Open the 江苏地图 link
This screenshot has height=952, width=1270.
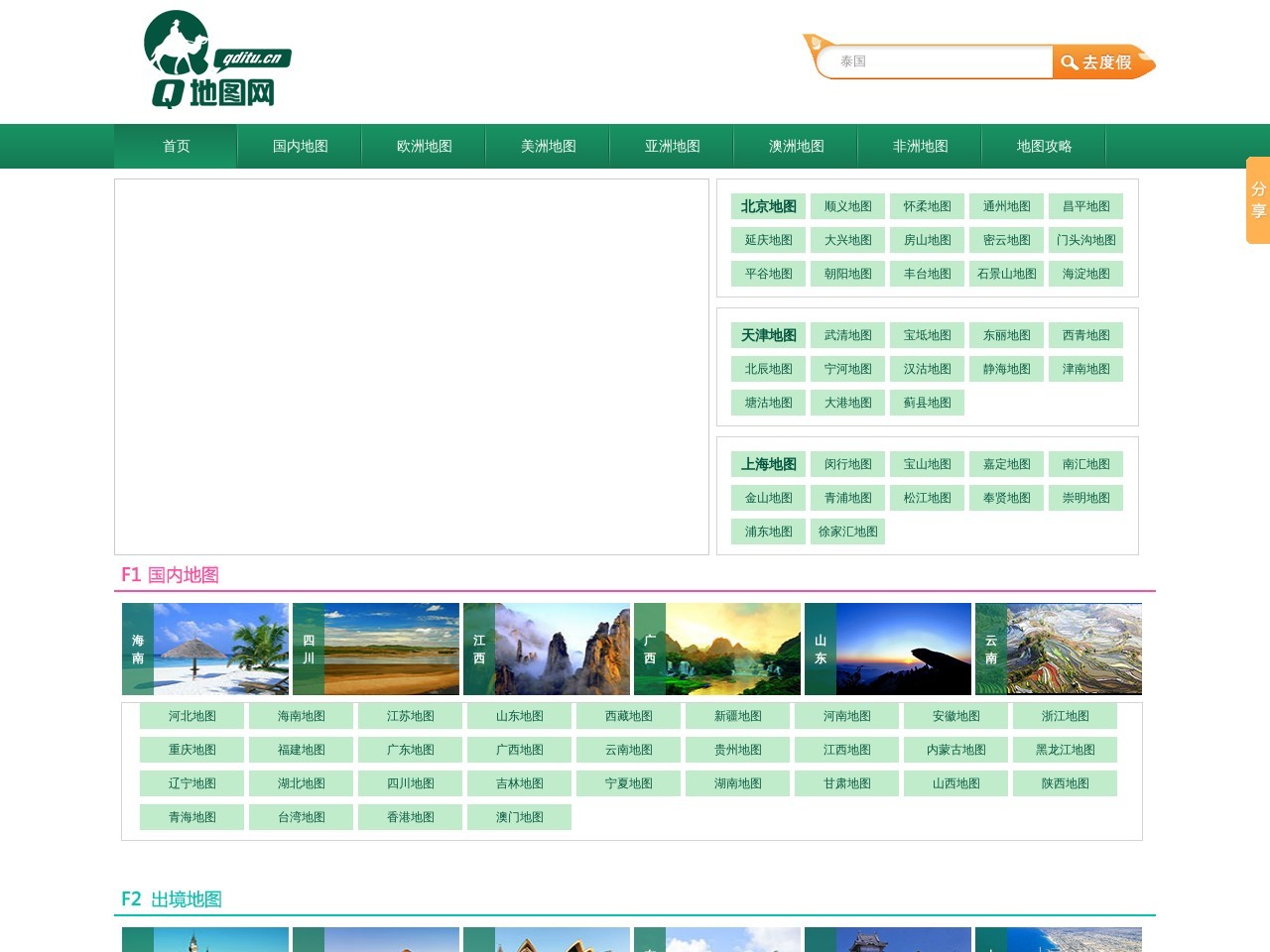click(410, 716)
